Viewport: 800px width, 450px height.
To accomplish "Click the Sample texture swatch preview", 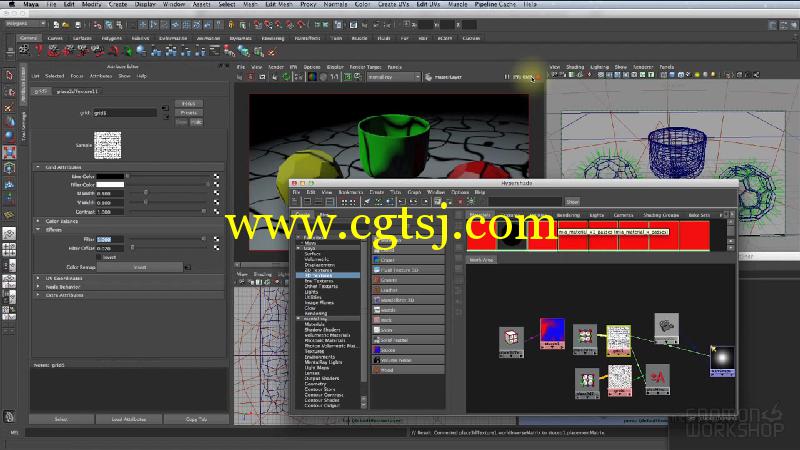I will coord(108,145).
